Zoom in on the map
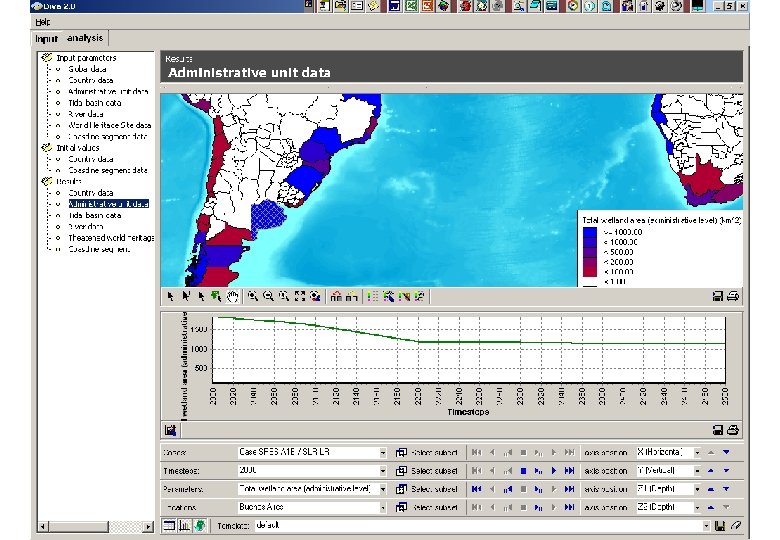This screenshot has height=540, width=780. (x=253, y=296)
